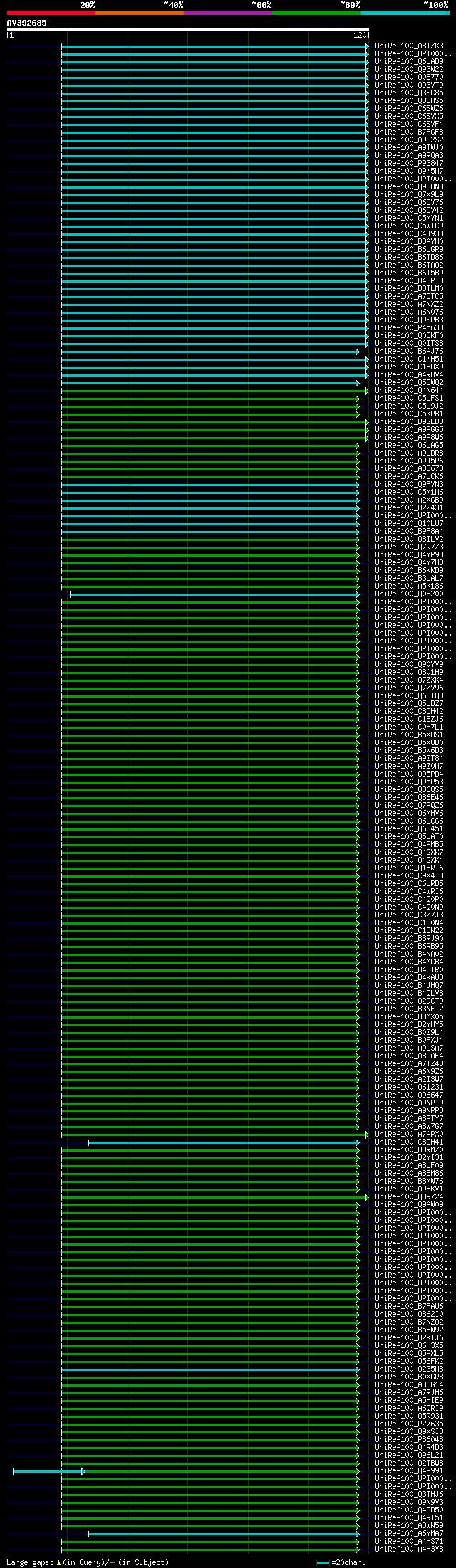Open hit UniRef100_Q08770
456x1568 pixels.
click(409, 78)
